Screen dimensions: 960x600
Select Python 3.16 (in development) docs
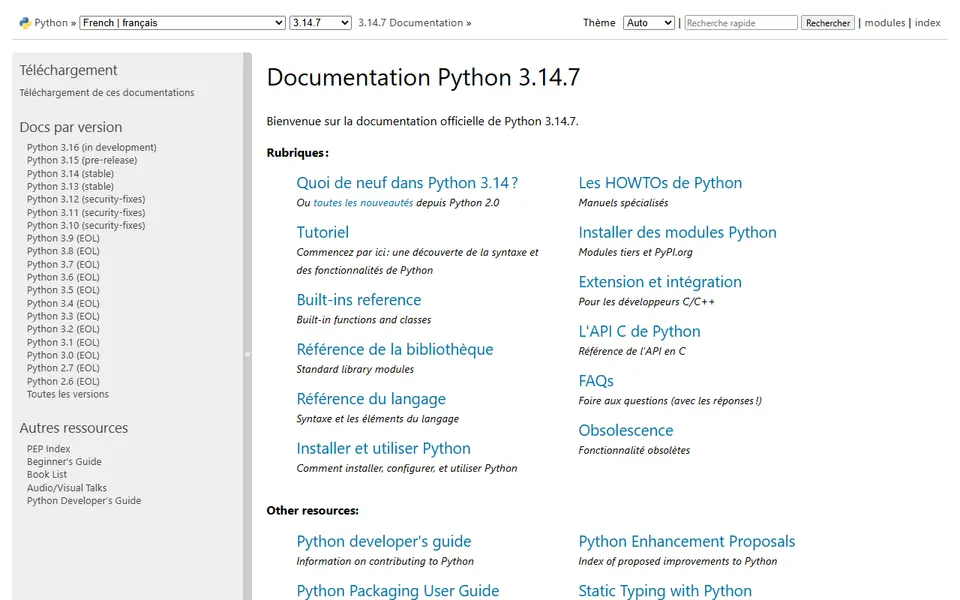pyautogui.click(x=92, y=148)
